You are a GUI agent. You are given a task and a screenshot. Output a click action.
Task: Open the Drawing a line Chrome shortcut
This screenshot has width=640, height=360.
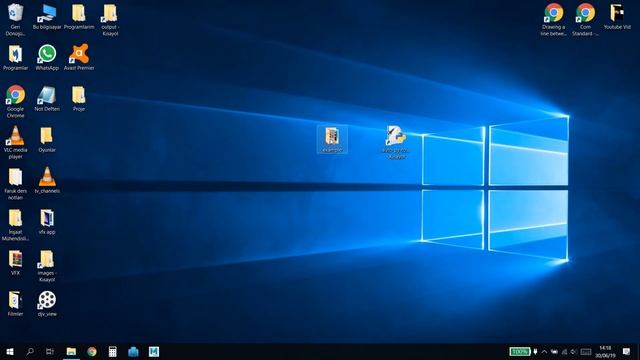pos(553,19)
